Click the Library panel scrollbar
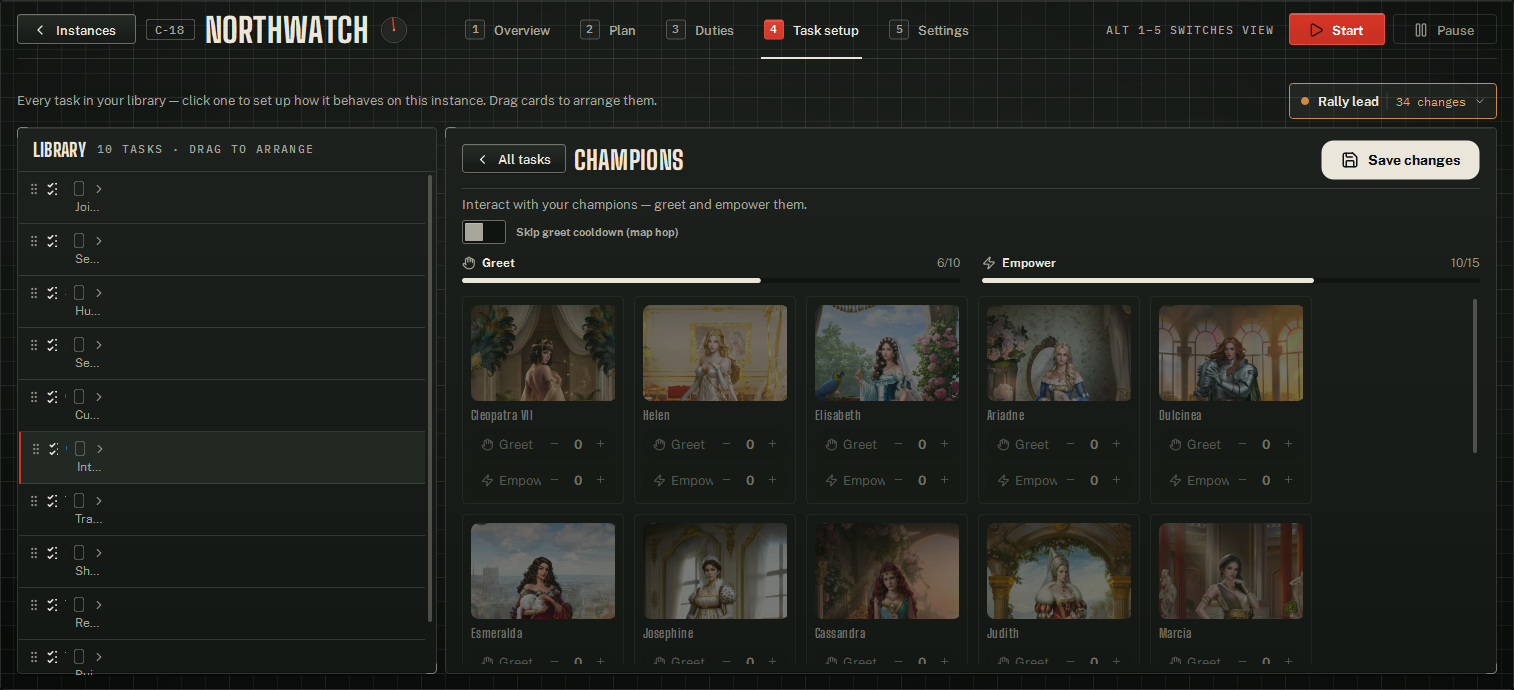Screen dimensions: 1514x690 (430, 398)
